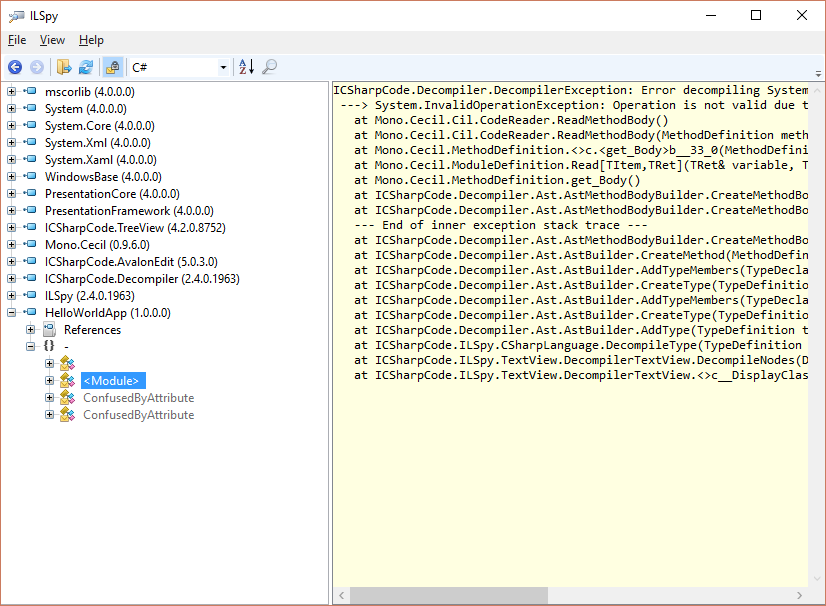Click the namespace braces icon
The height and width of the screenshot is (606, 826).
[x=49, y=346]
